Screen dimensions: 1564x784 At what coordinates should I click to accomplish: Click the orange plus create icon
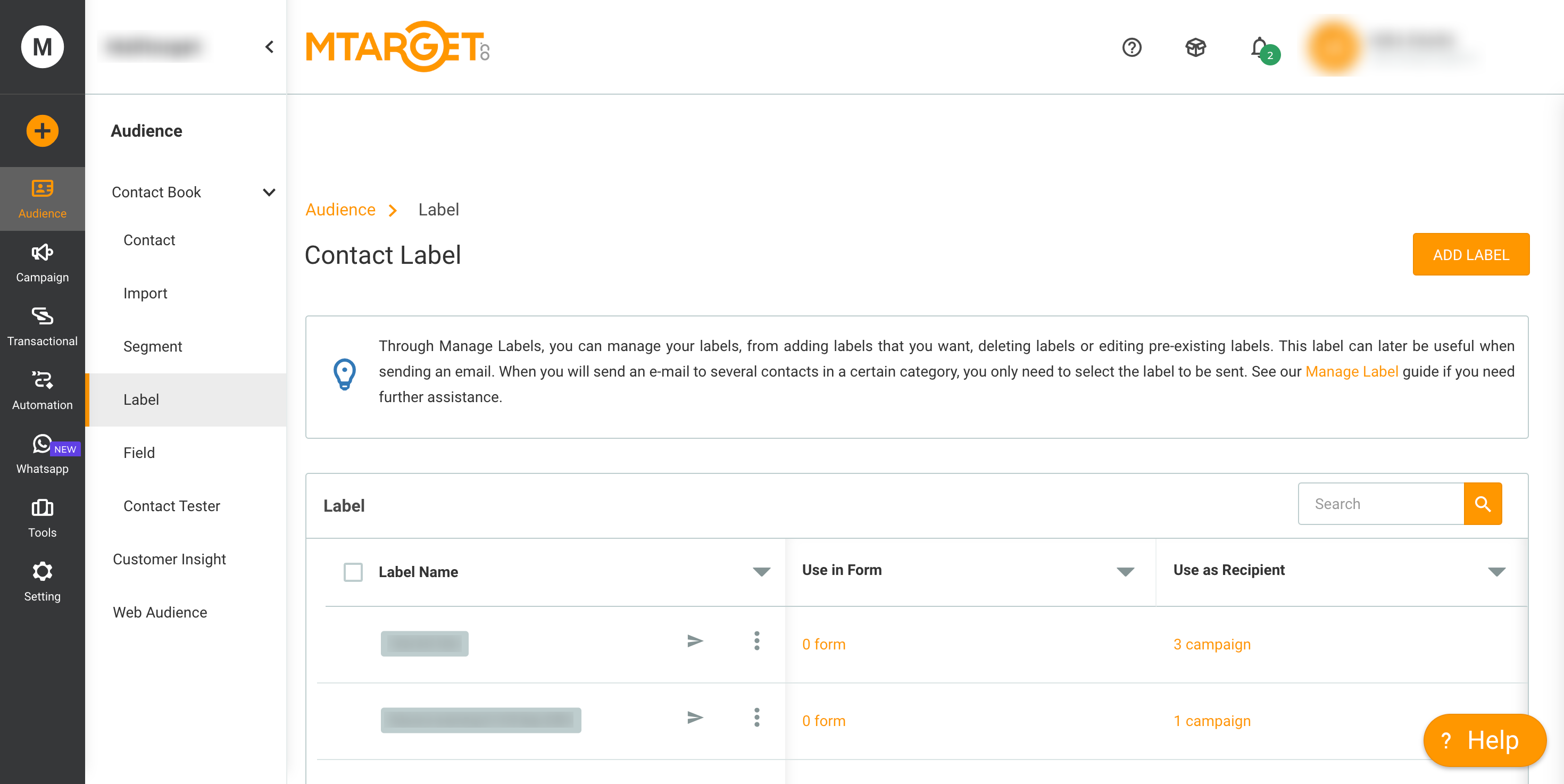click(42, 130)
